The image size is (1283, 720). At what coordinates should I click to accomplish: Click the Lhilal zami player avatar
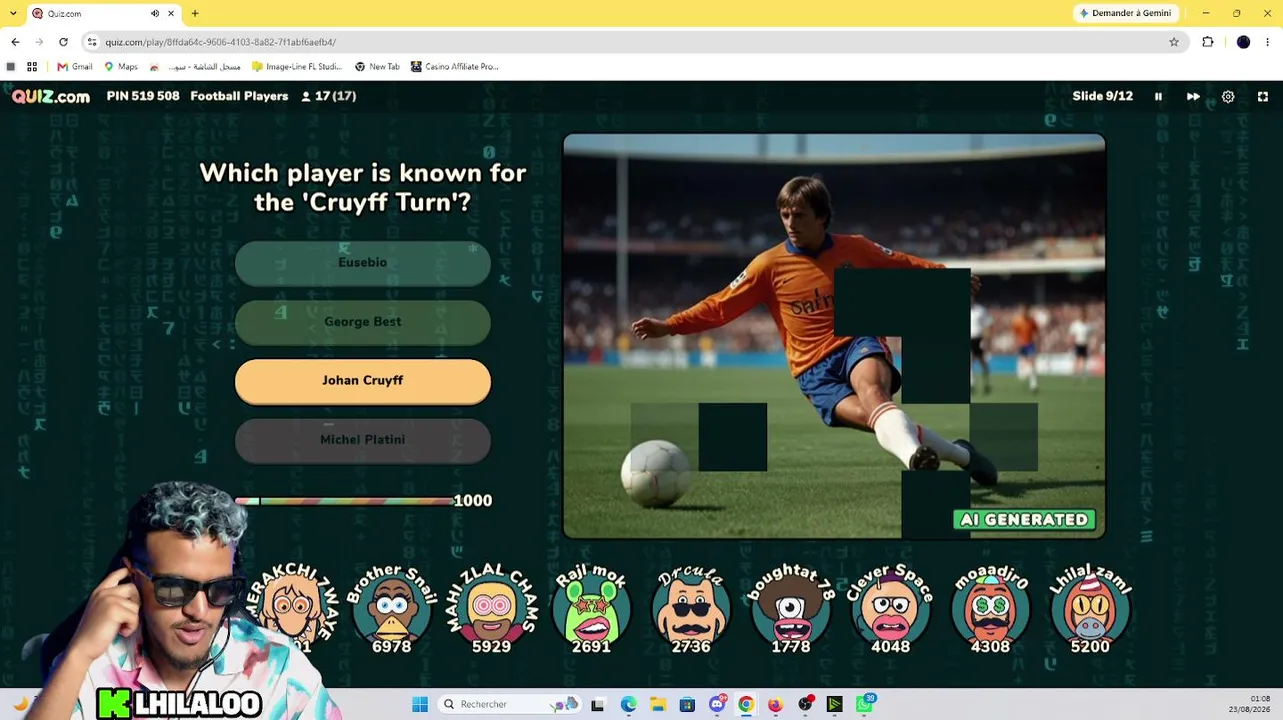tap(1090, 610)
